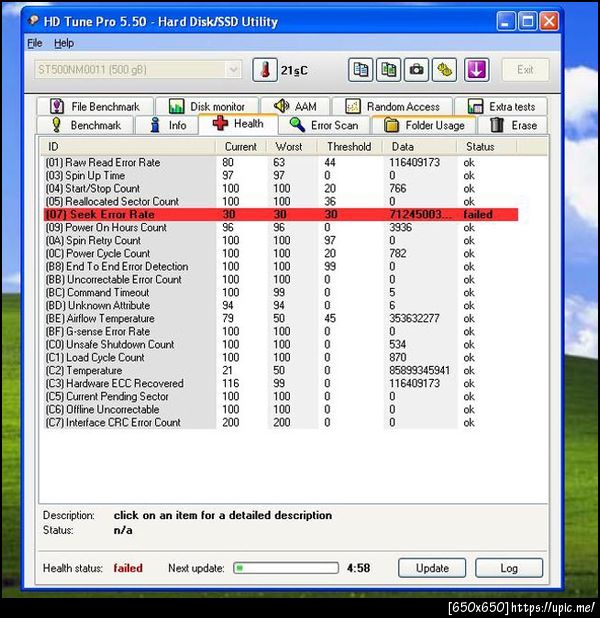
Task: Click the Data column header
Action: coord(419,147)
